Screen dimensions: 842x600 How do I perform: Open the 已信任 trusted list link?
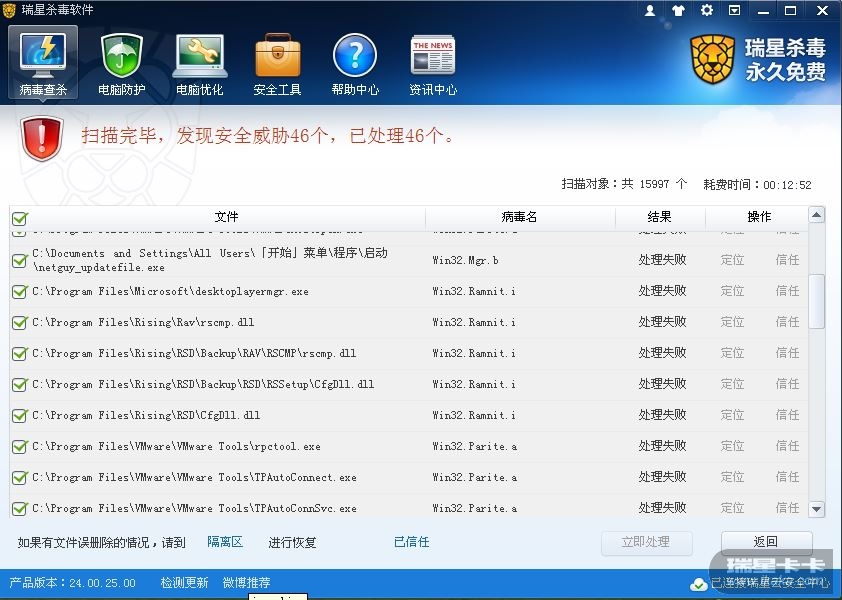click(411, 542)
